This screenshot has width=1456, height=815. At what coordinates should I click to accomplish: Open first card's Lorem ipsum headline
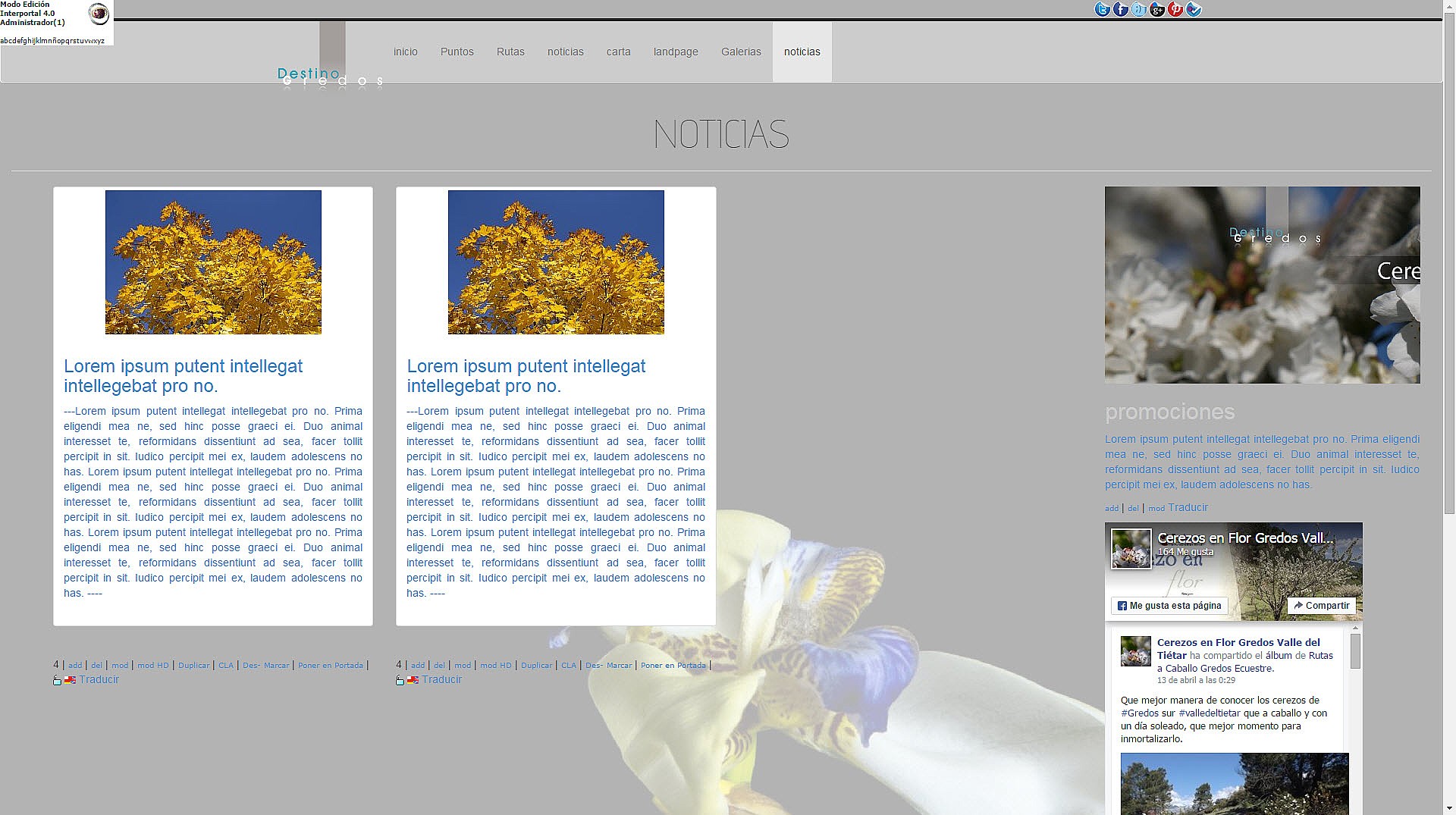pos(183,376)
